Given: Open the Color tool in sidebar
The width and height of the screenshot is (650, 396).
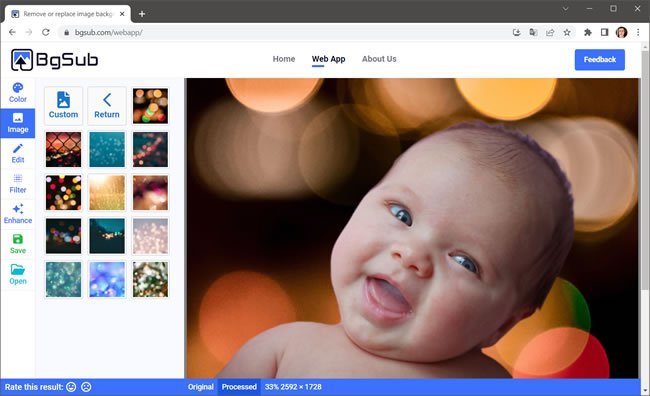Looking at the screenshot, I should (18, 92).
